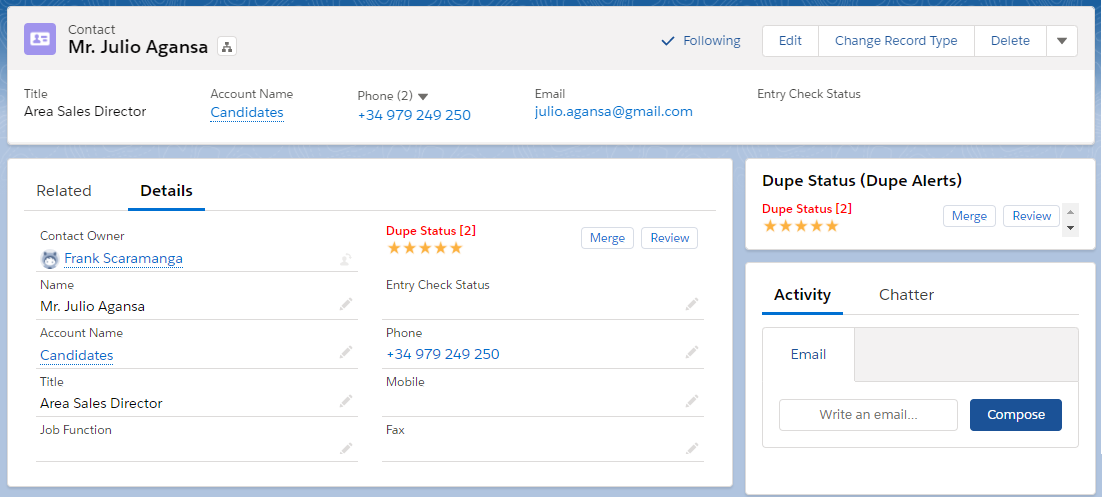Expand the Phone (2) dropdown arrow

tap(423, 96)
